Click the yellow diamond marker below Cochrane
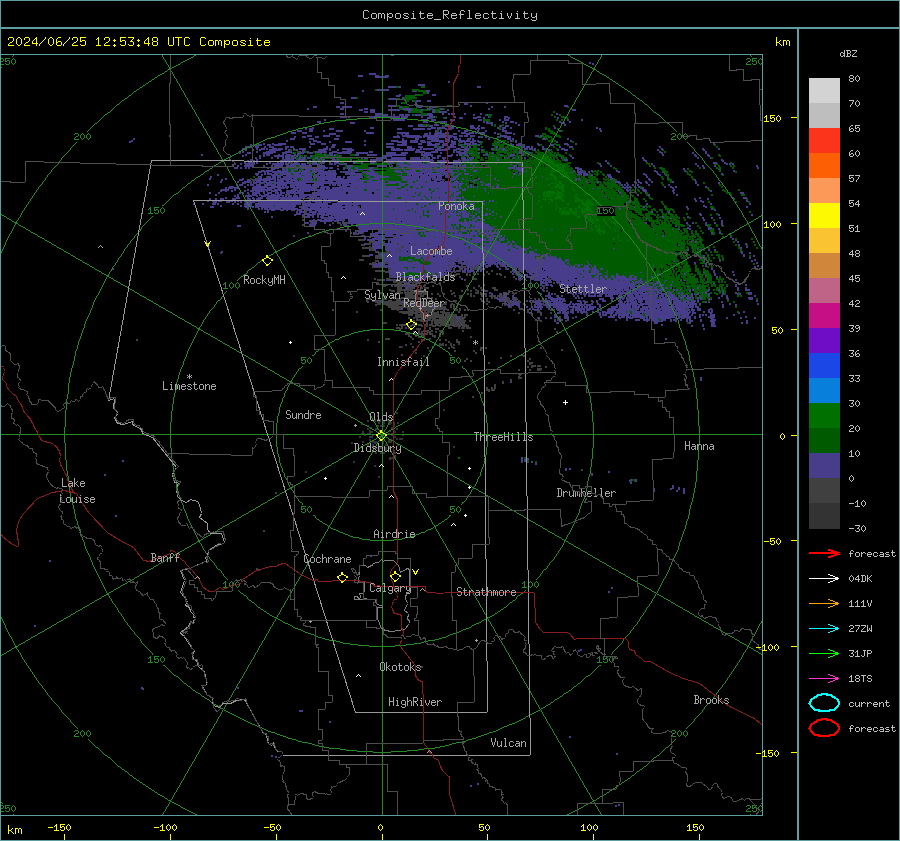 point(343,578)
